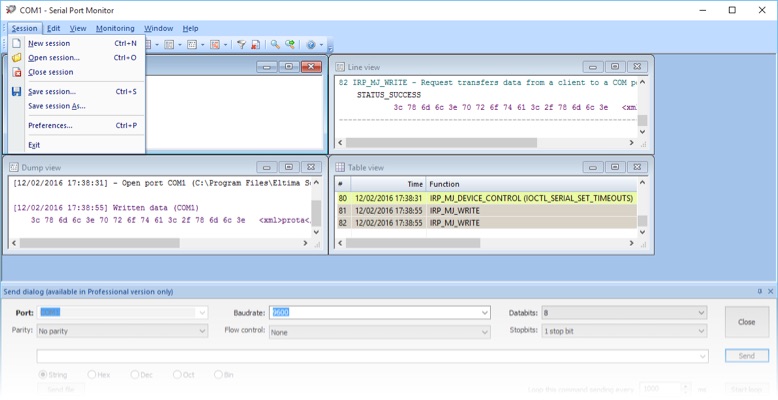Image resolution: width=778 pixels, height=400 pixels.
Task: Click the Session menu title
Action: (x=25, y=28)
